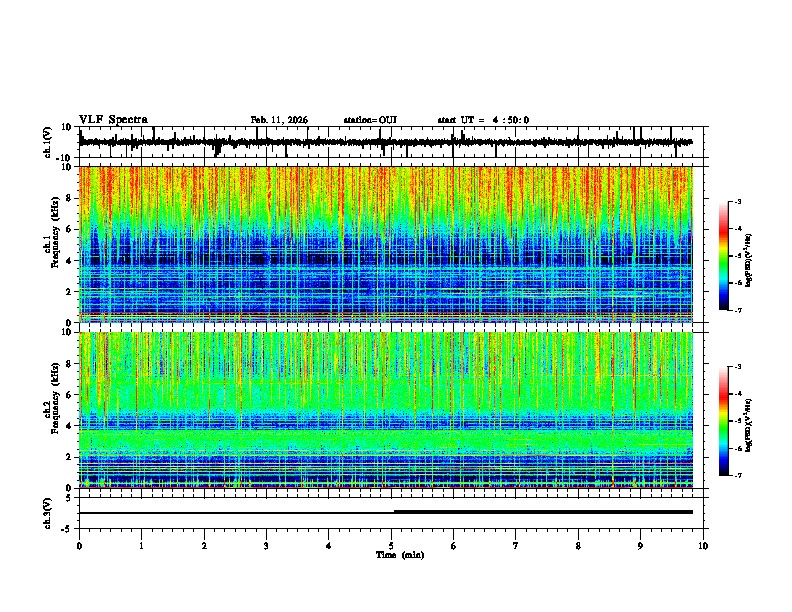792x612 pixels.
Task: Click the ch.1 color bar log(PSD) unit label
Action: click(749, 260)
